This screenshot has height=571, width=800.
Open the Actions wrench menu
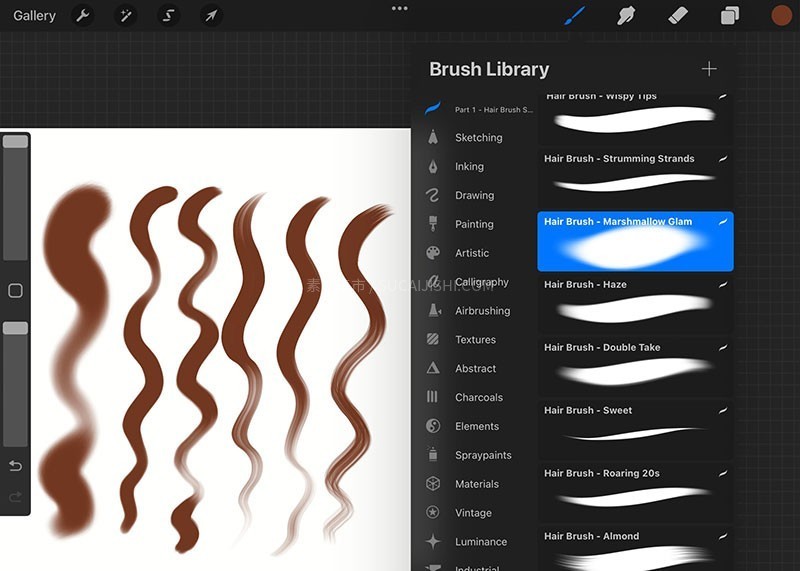[x=83, y=16]
